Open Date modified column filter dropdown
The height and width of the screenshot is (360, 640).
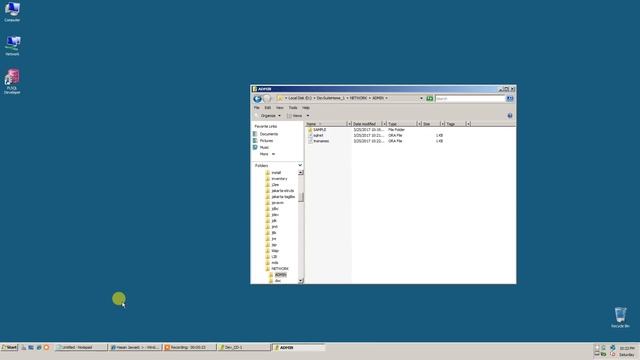(x=384, y=124)
